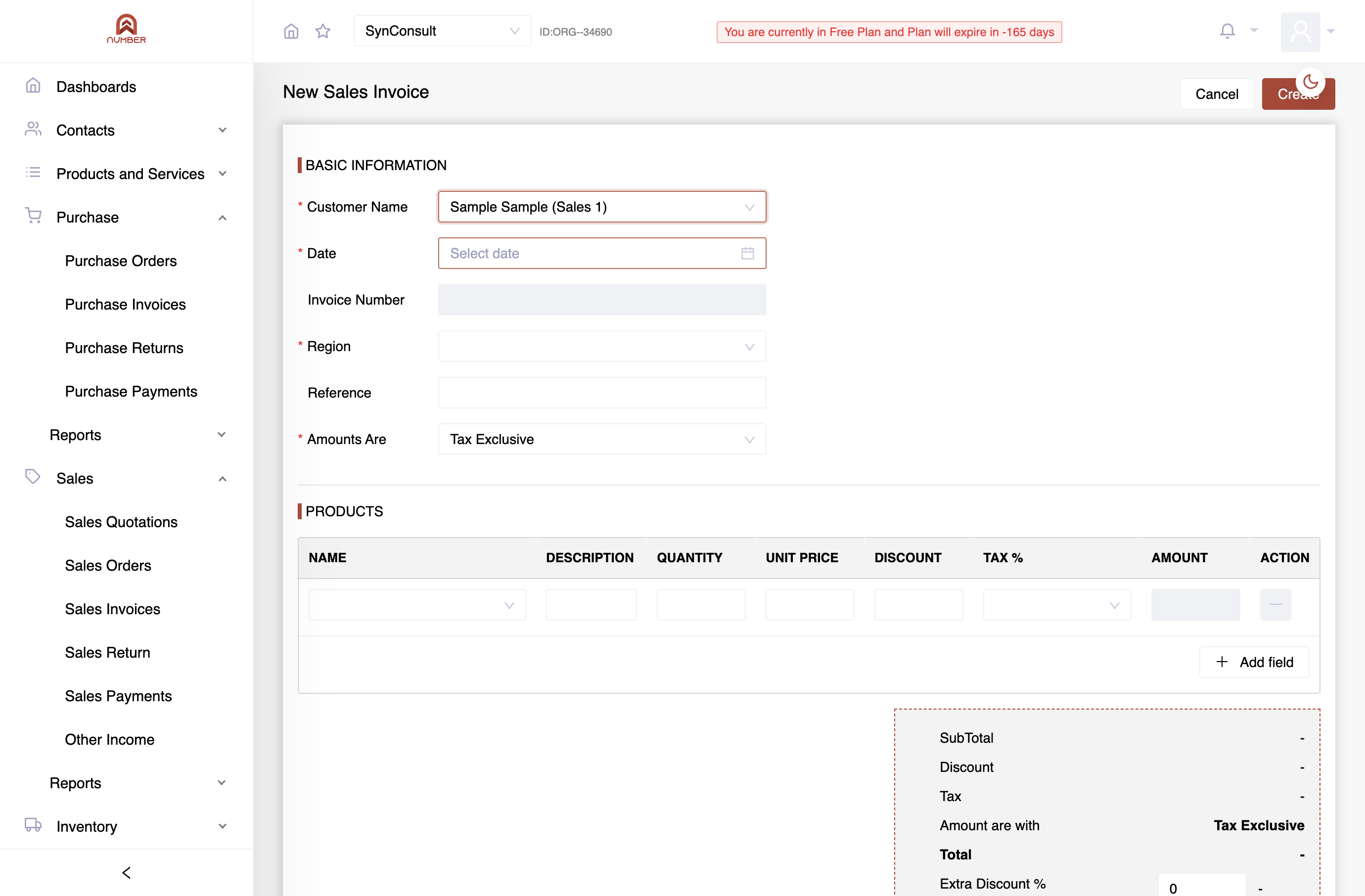
Task: Open Purchase Invoices page
Action: coord(125,305)
